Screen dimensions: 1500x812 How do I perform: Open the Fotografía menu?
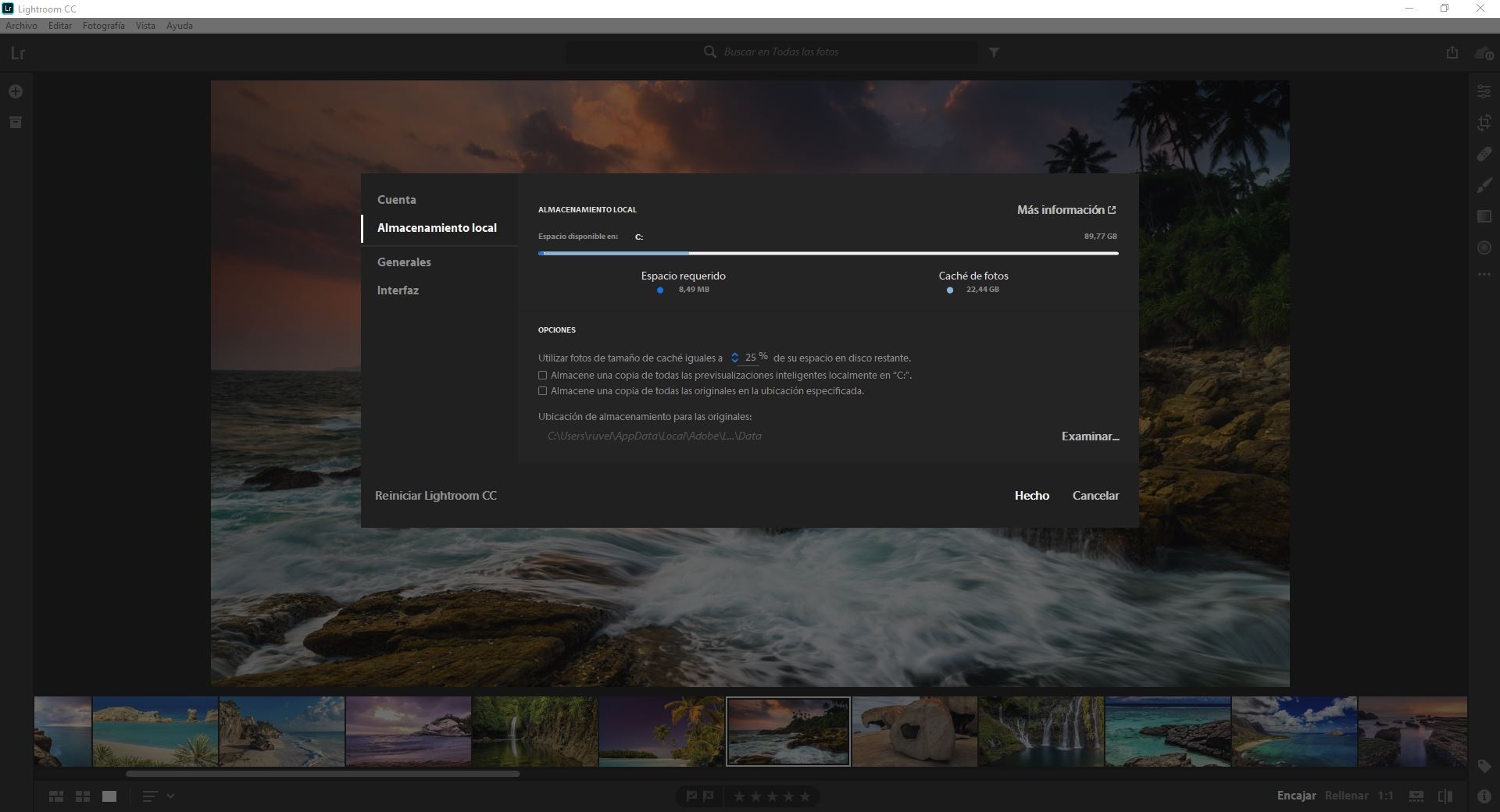coord(104,26)
